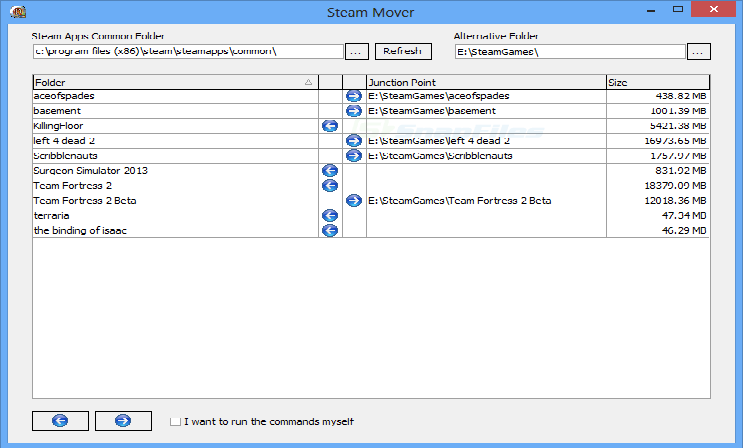
Task: Click the 5421.38 MB size value
Action: pos(678,126)
